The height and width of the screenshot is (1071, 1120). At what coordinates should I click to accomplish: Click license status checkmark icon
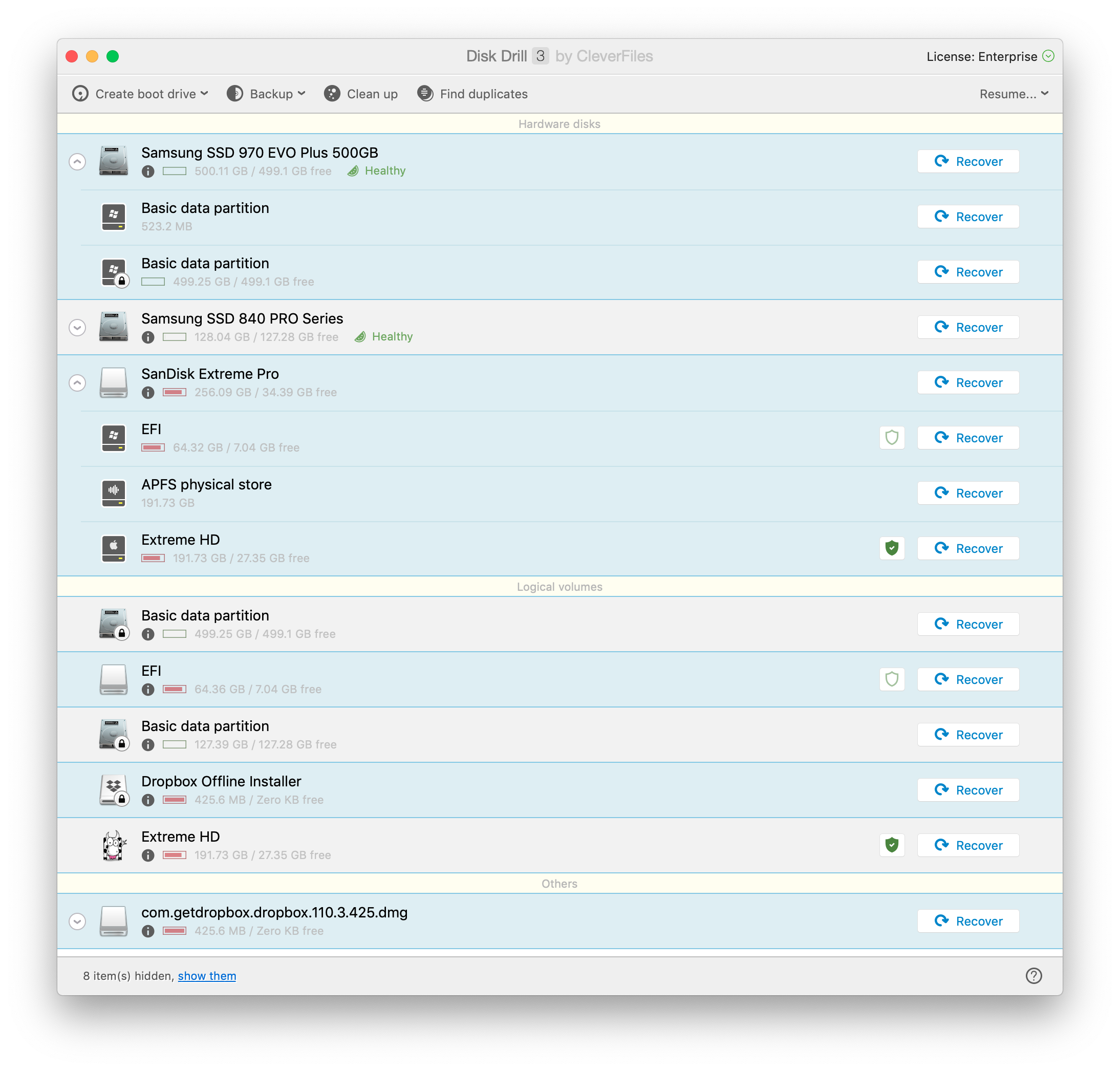[1048, 56]
